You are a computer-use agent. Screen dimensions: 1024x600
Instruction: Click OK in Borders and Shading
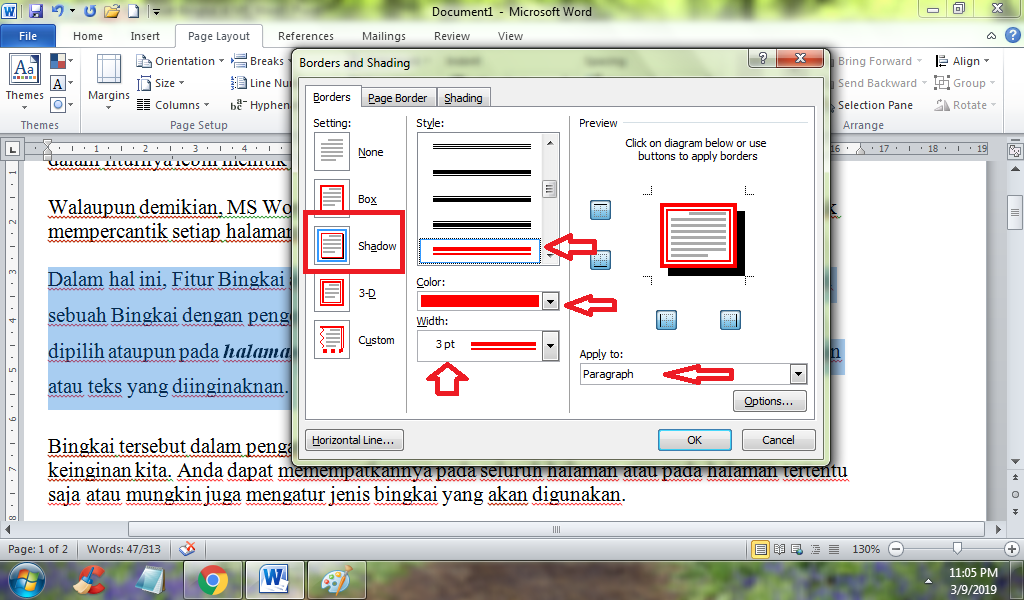tap(694, 440)
